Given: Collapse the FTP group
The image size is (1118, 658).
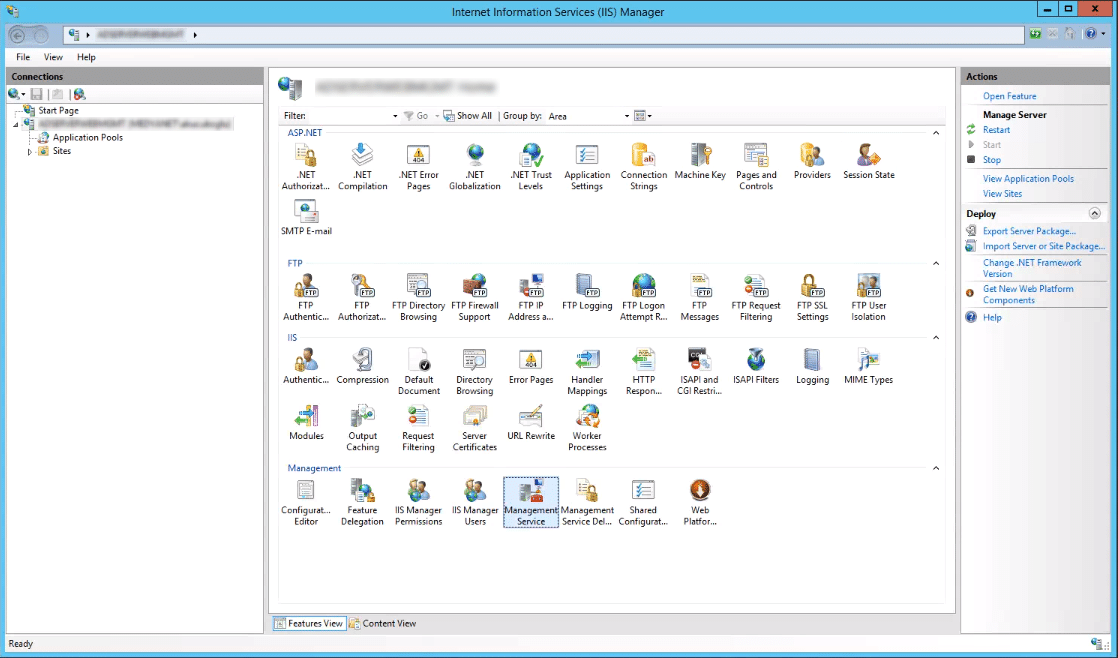Looking at the screenshot, I should click(x=936, y=263).
